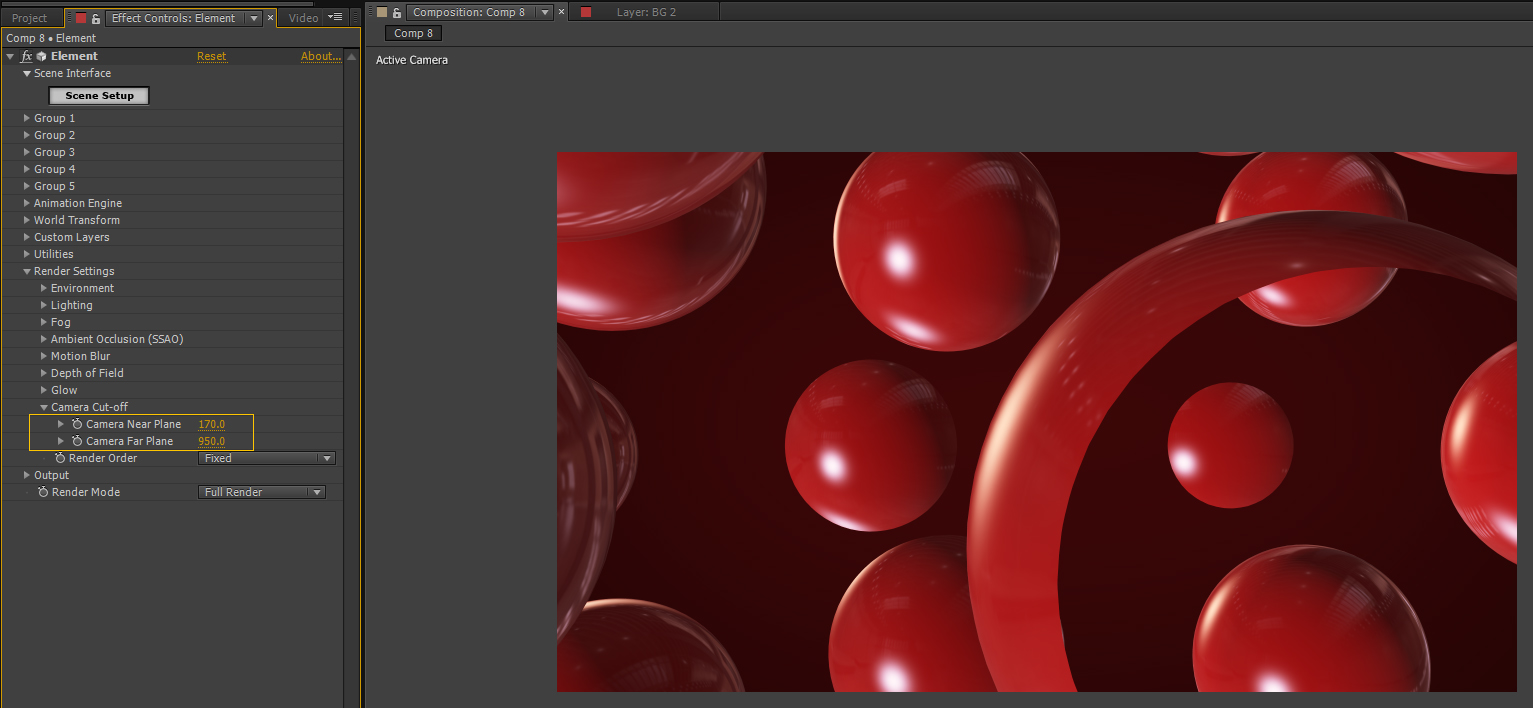
Task: Open the Render Order dropdown set to Fixed
Action: point(266,459)
